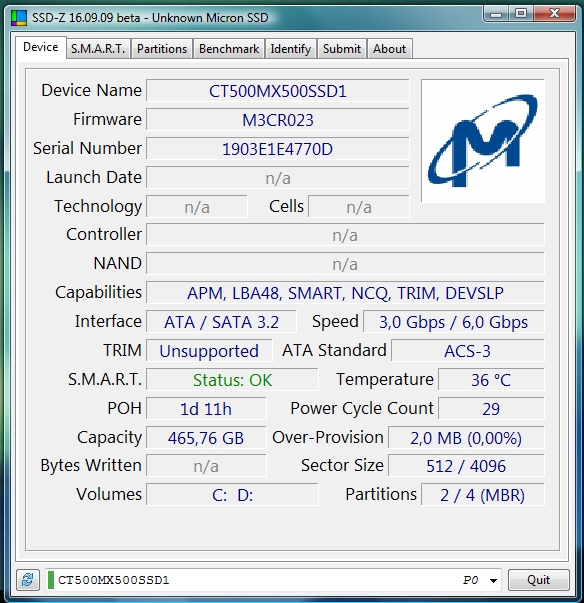Click the Power Cycle Count value 29
Screen dimensions: 584x603
coord(491,408)
